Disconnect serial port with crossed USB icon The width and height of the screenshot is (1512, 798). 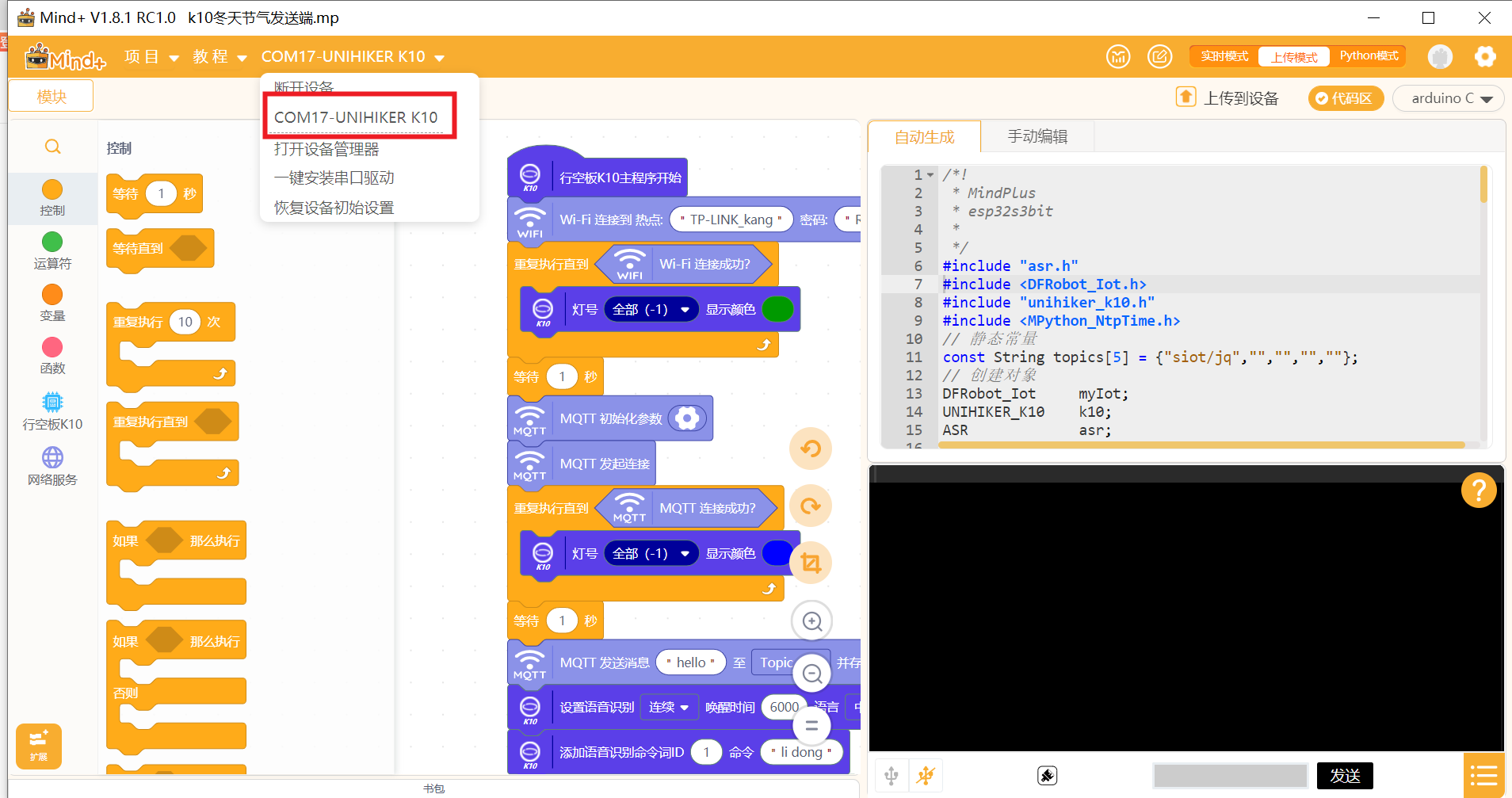pos(926,776)
